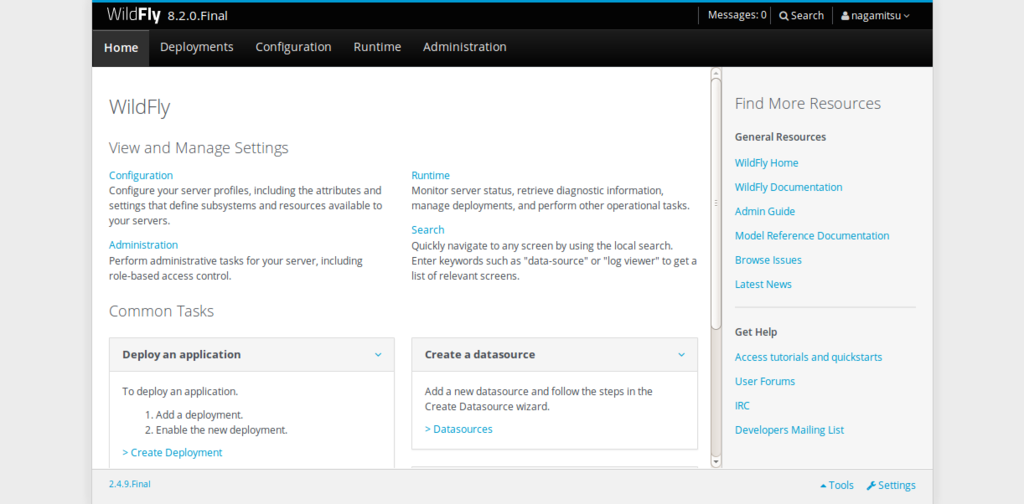The image size is (1024, 504).
Task: Click the user avatar icon beside nagamitsu
Action: pos(845,16)
